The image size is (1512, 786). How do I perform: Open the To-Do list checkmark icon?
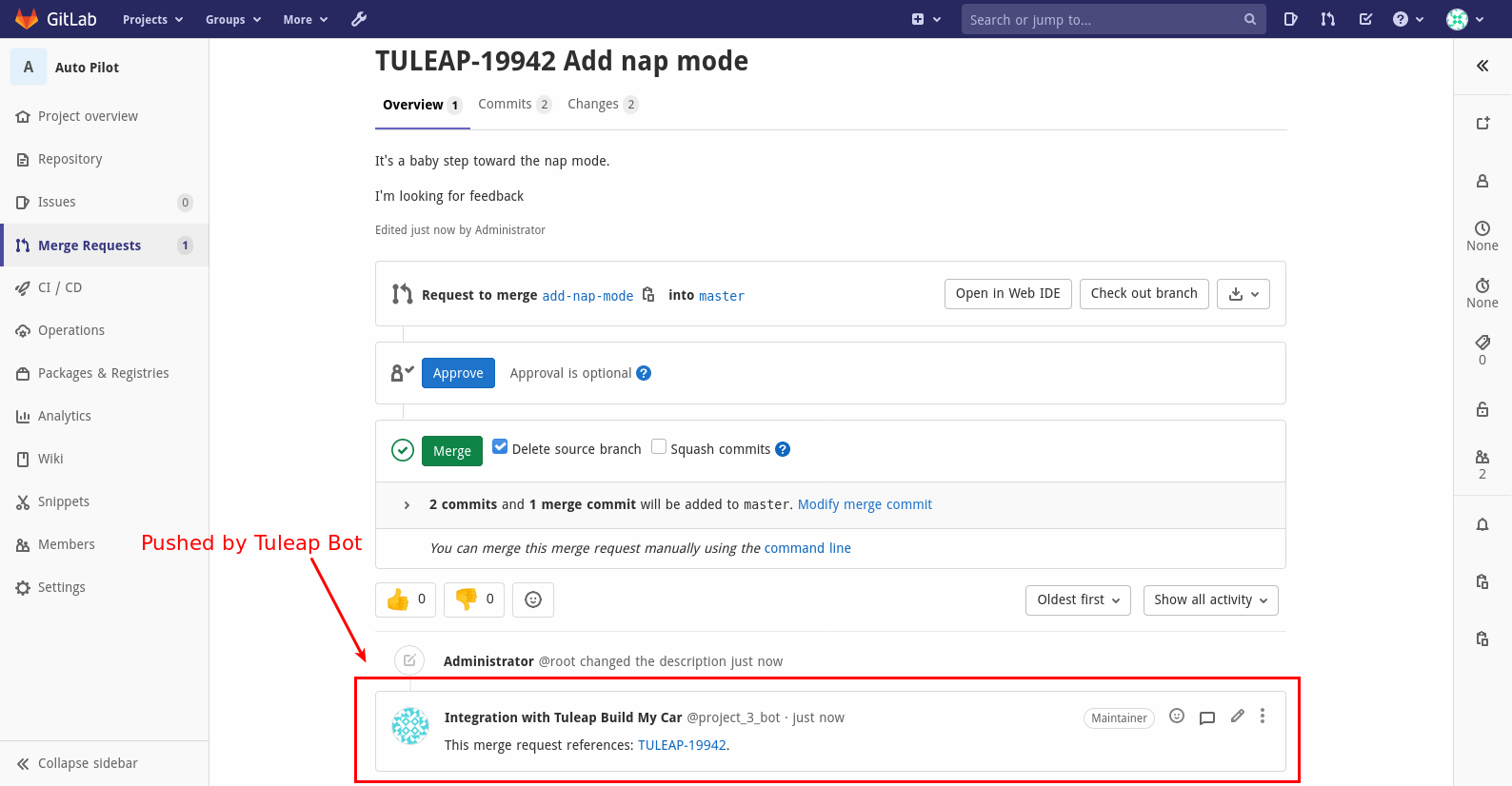(1365, 19)
